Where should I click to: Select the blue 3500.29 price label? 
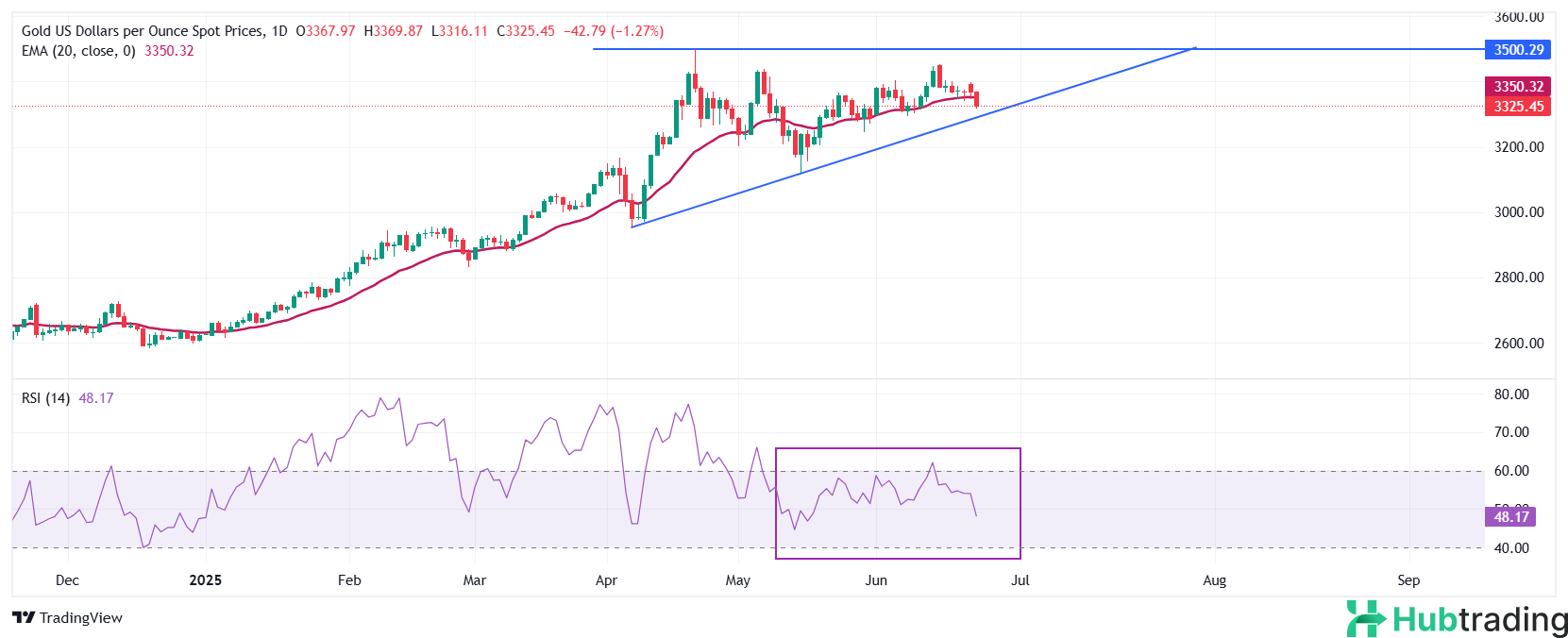tap(1518, 50)
